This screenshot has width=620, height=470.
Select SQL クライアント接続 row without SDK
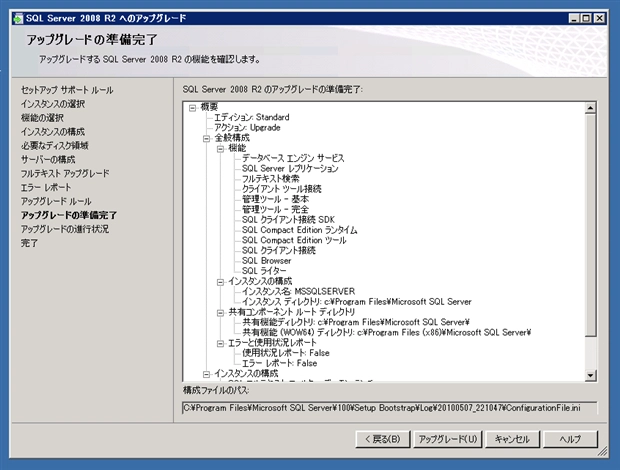[x=279, y=251]
